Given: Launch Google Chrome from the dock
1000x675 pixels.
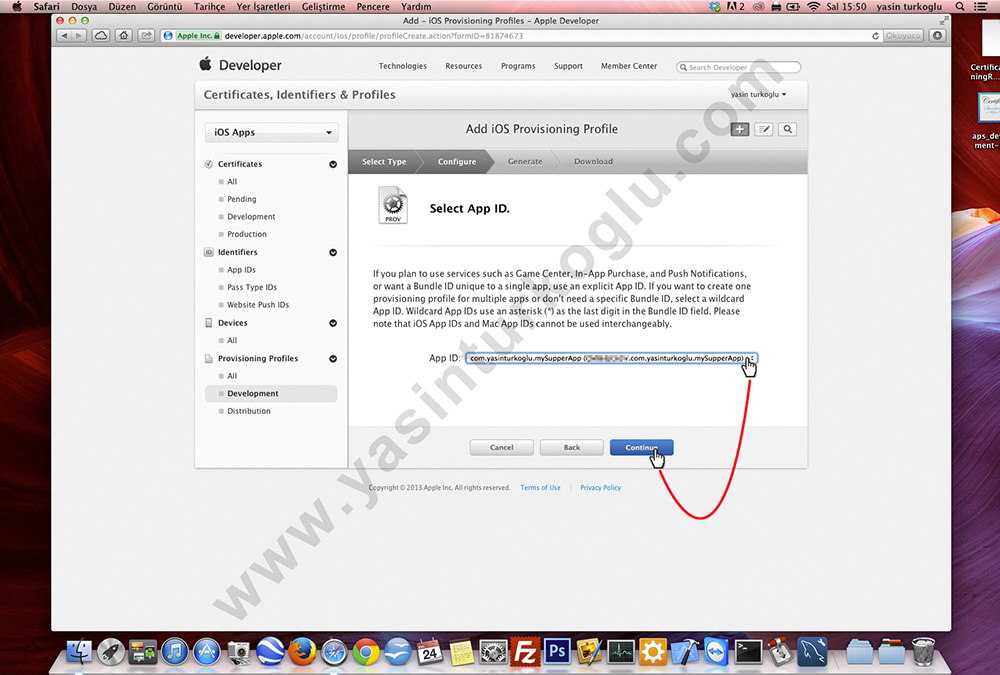Looking at the screenshot, I should point(366,652).
